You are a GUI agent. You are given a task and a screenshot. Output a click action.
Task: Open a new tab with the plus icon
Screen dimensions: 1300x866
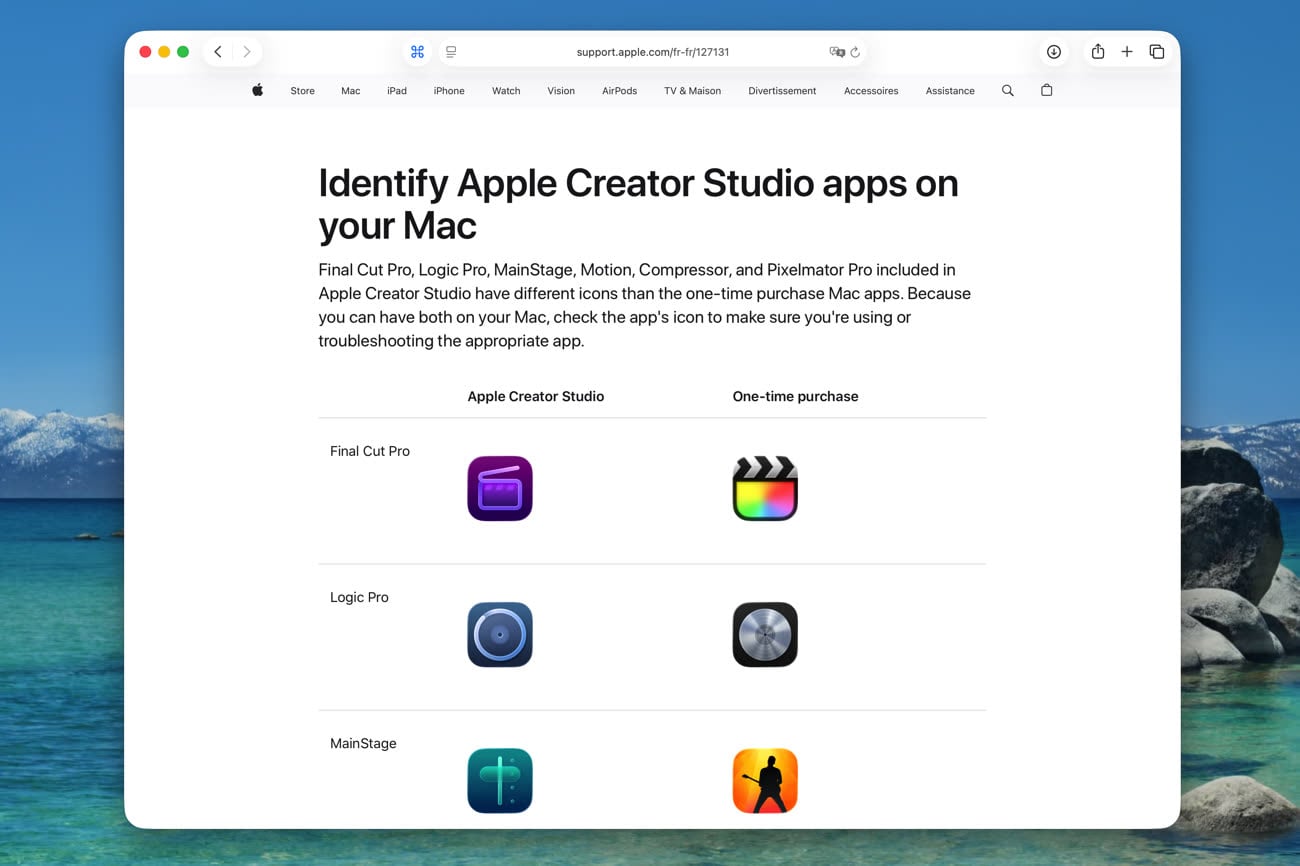click(x=1127, y=52)
